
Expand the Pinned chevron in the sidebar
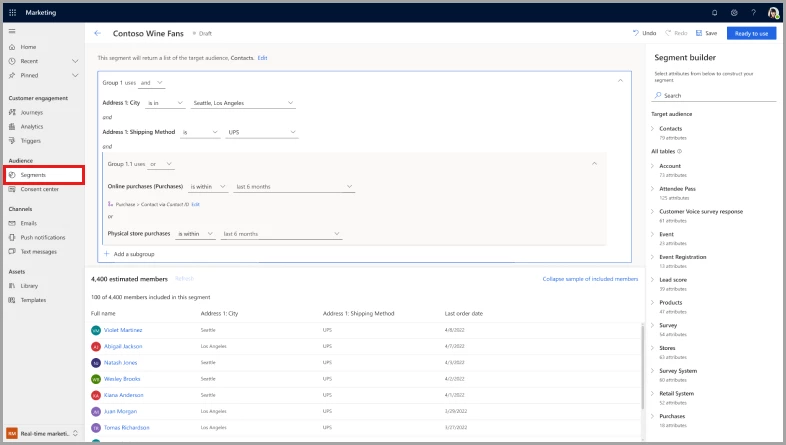pos(75,75)
